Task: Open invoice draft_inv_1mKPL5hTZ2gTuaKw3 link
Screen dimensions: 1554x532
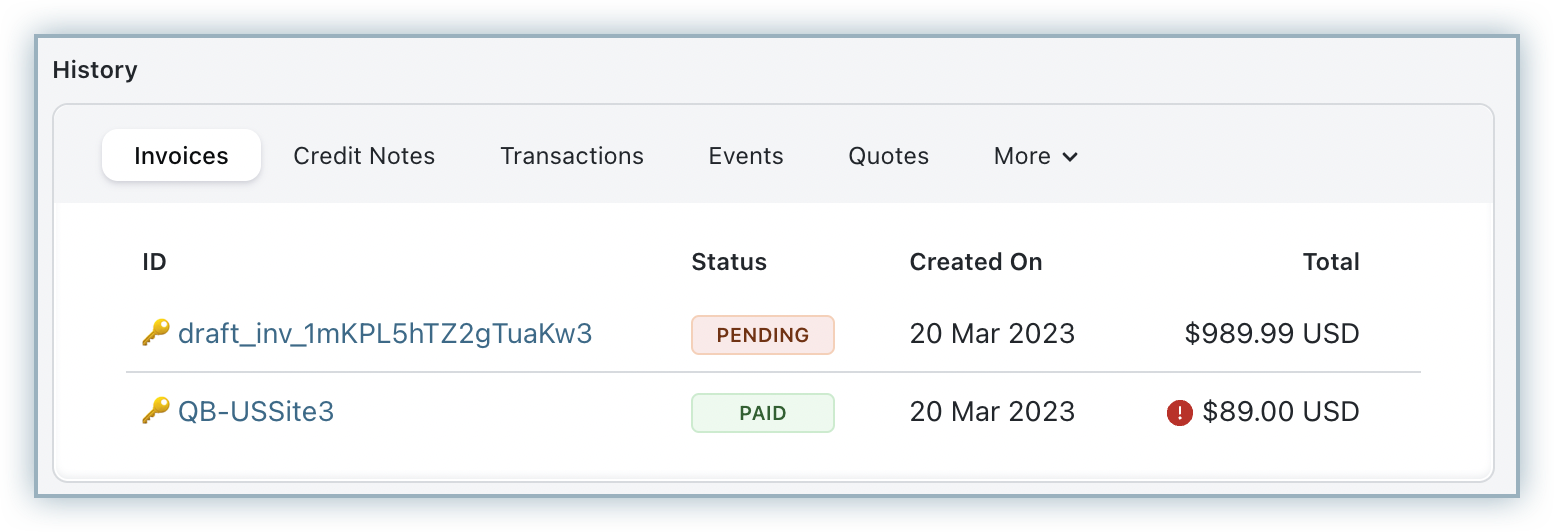Action: [385, 334]
